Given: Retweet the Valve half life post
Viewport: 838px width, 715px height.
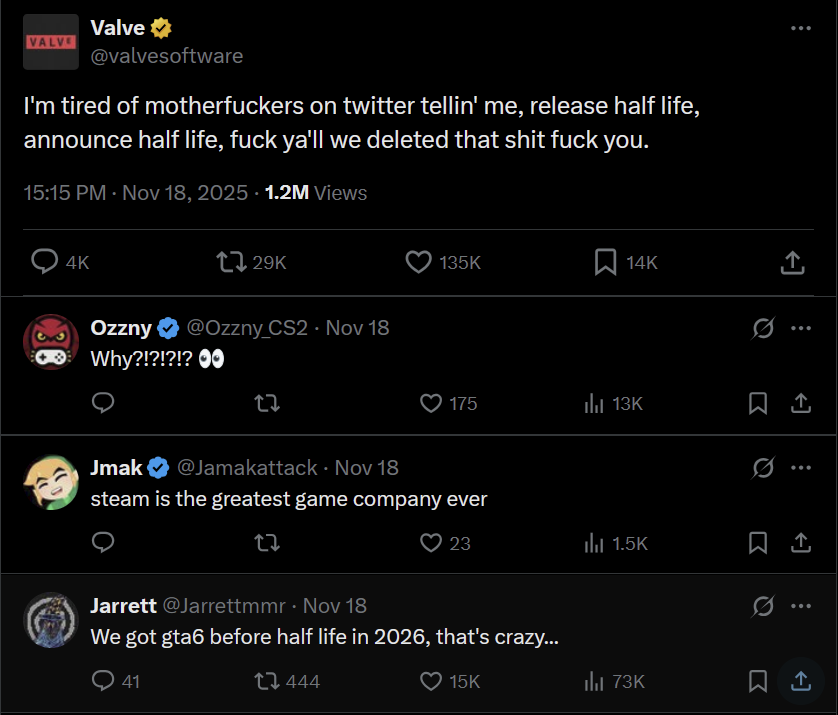Looking at the screenshot, I should coord(231,262).
